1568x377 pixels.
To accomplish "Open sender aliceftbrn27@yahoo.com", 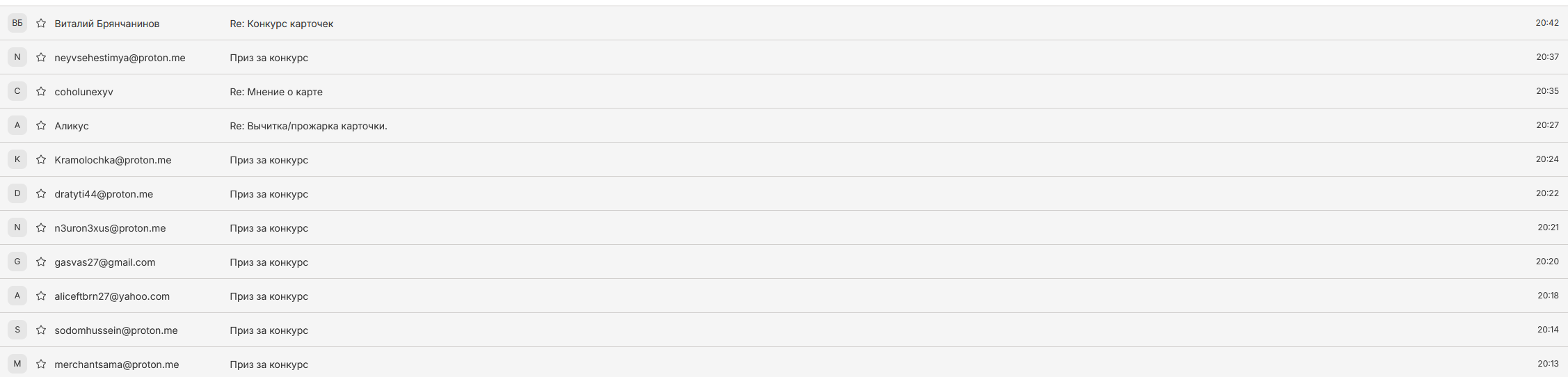I will 112,296.
